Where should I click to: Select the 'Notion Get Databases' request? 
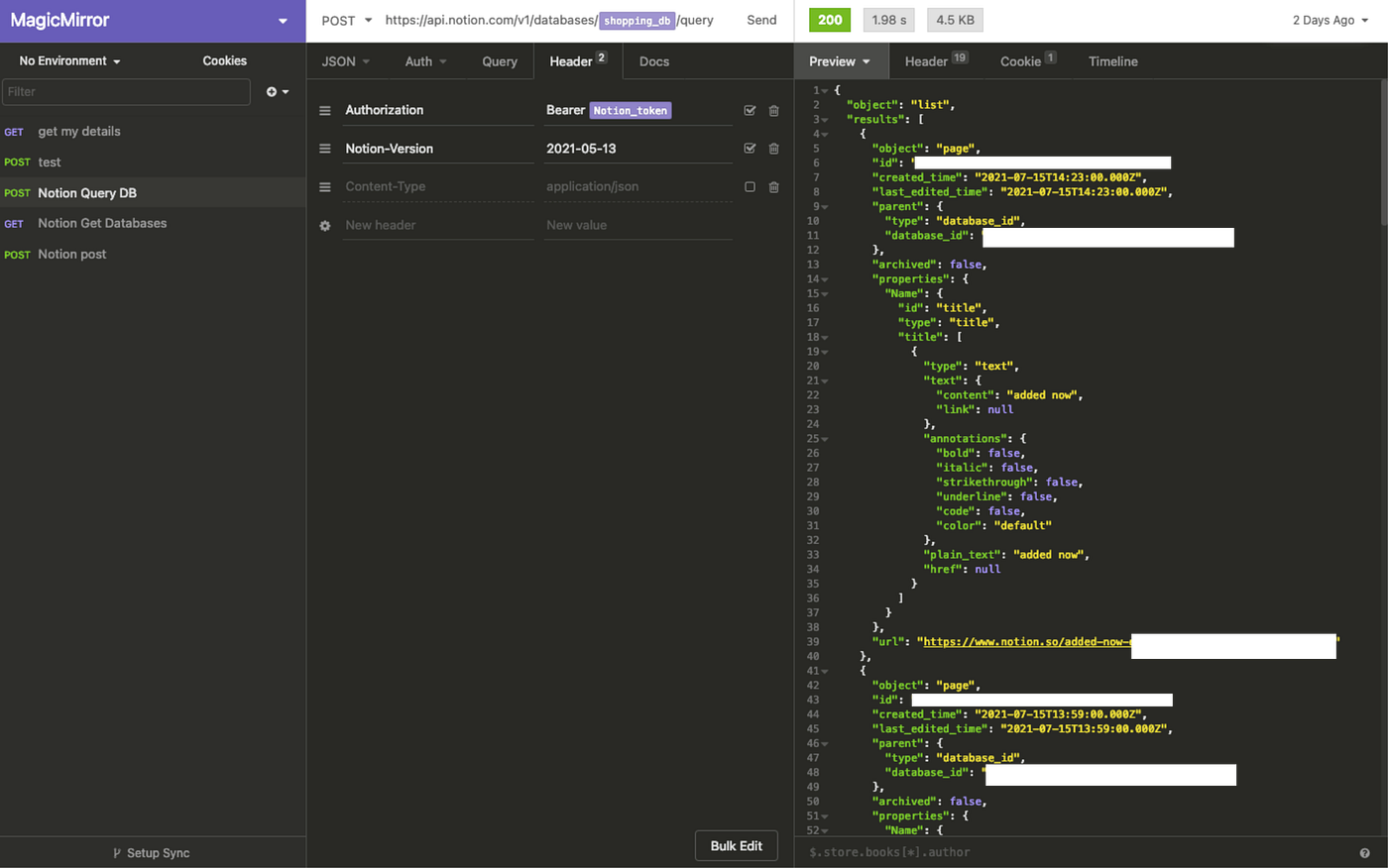tap(153, 224)
